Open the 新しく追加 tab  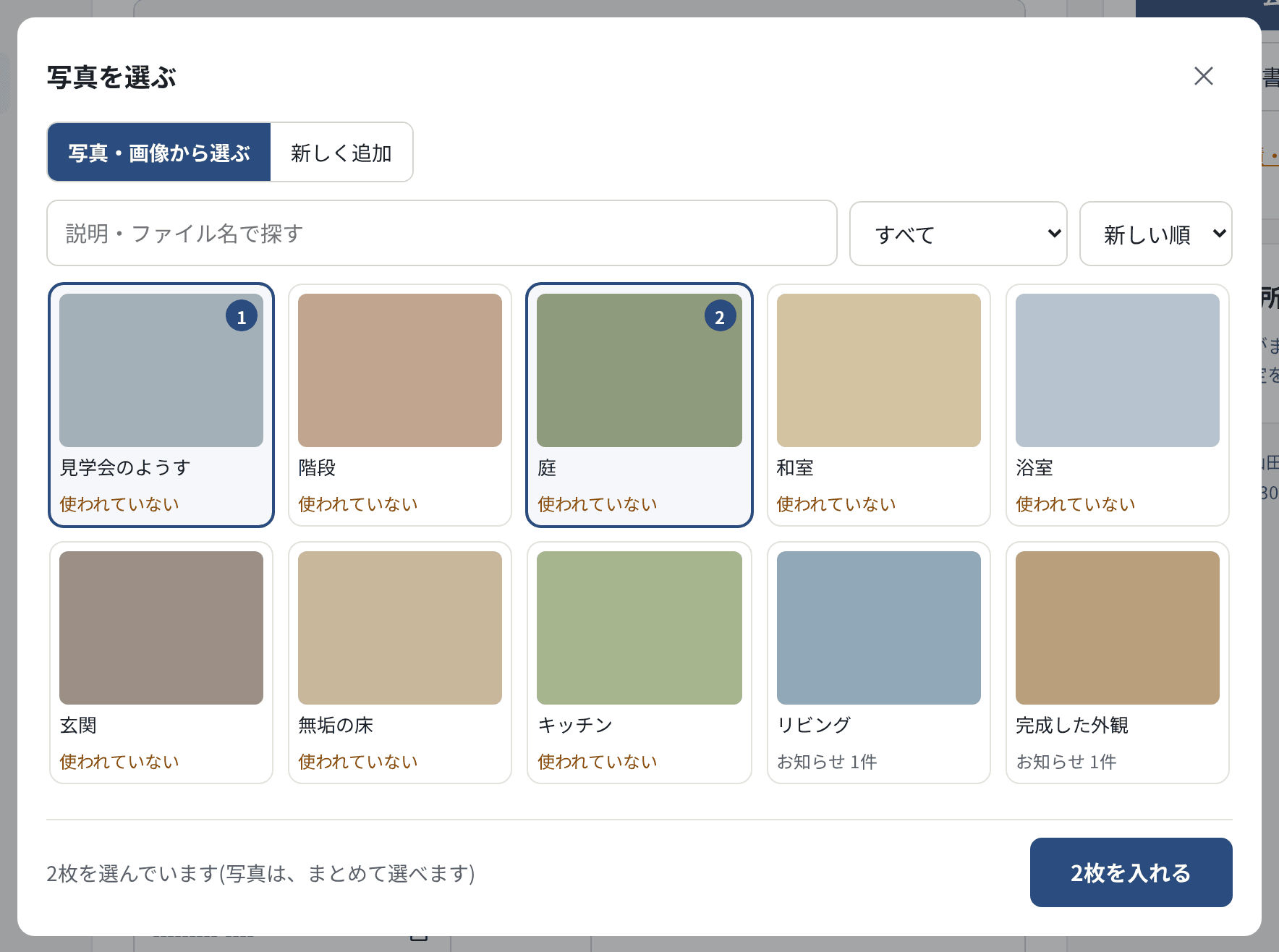[341, 152]
